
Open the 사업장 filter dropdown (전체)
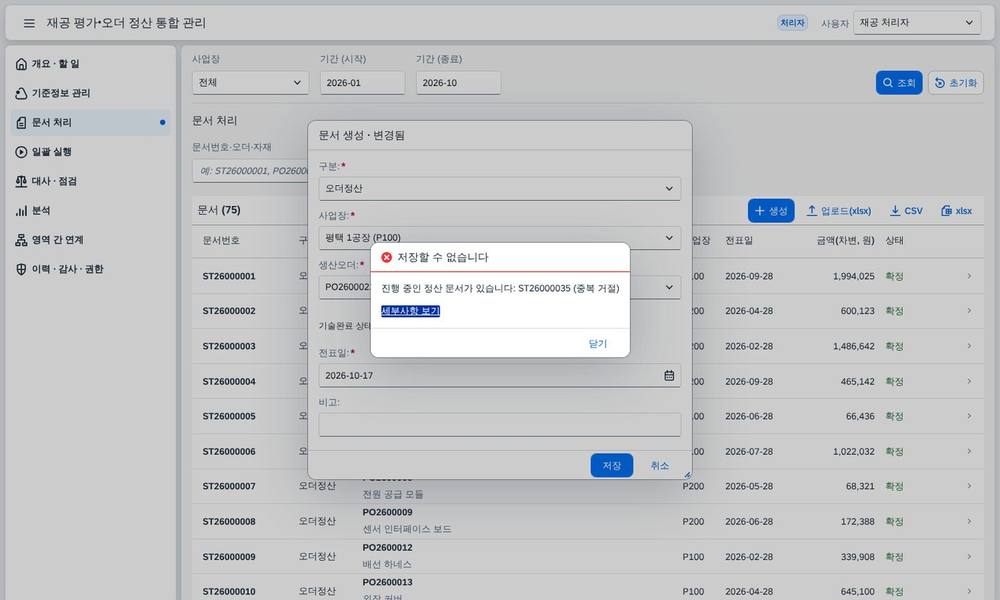[x=250, y=83]
